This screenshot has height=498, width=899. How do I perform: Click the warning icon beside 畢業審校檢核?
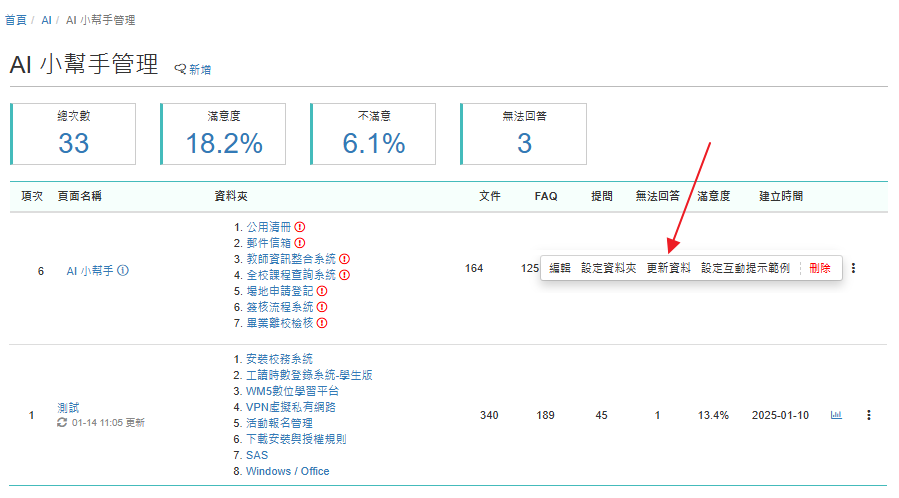(322, 323)
